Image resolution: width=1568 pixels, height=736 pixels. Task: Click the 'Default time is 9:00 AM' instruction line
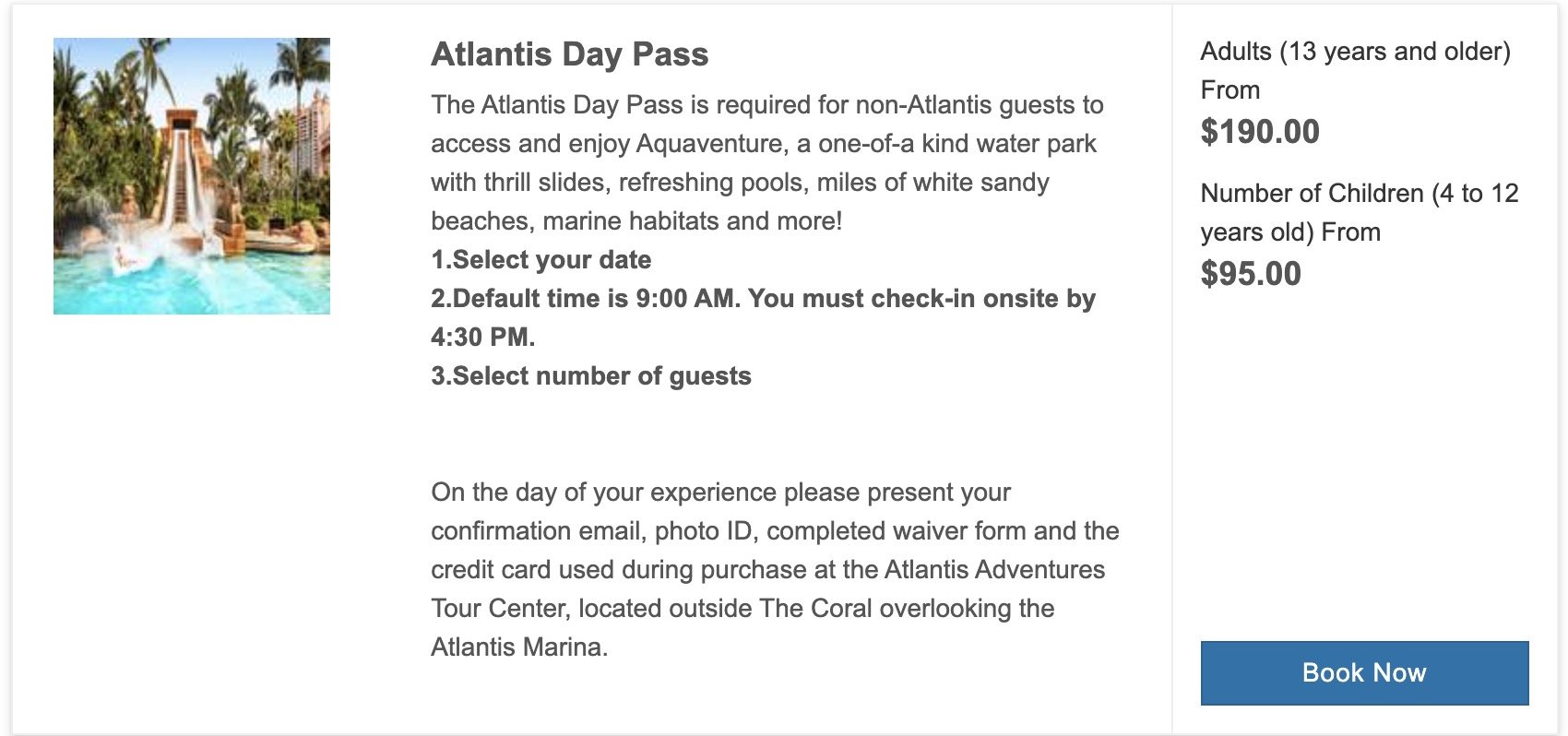[764, 299]
